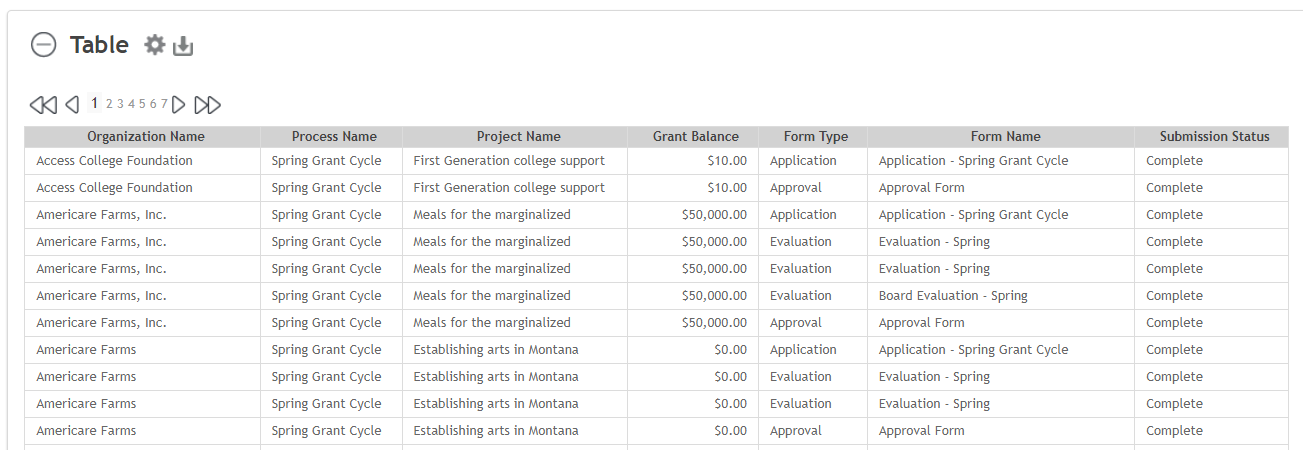
Task: Click Access College Foundation in Application row
Action: 114,161
